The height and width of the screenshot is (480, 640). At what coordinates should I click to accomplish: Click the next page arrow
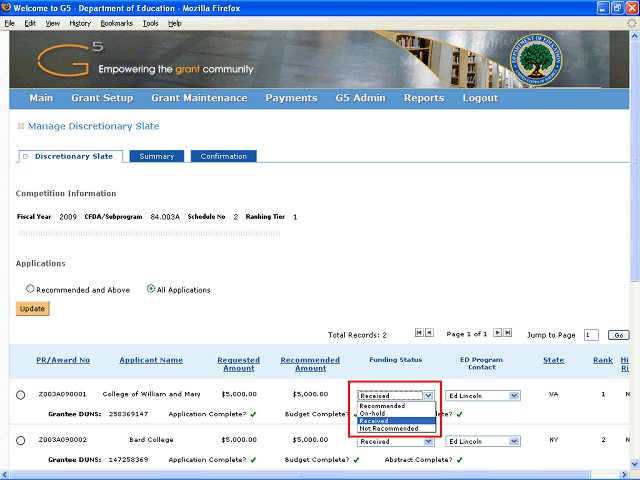(498, 333)
